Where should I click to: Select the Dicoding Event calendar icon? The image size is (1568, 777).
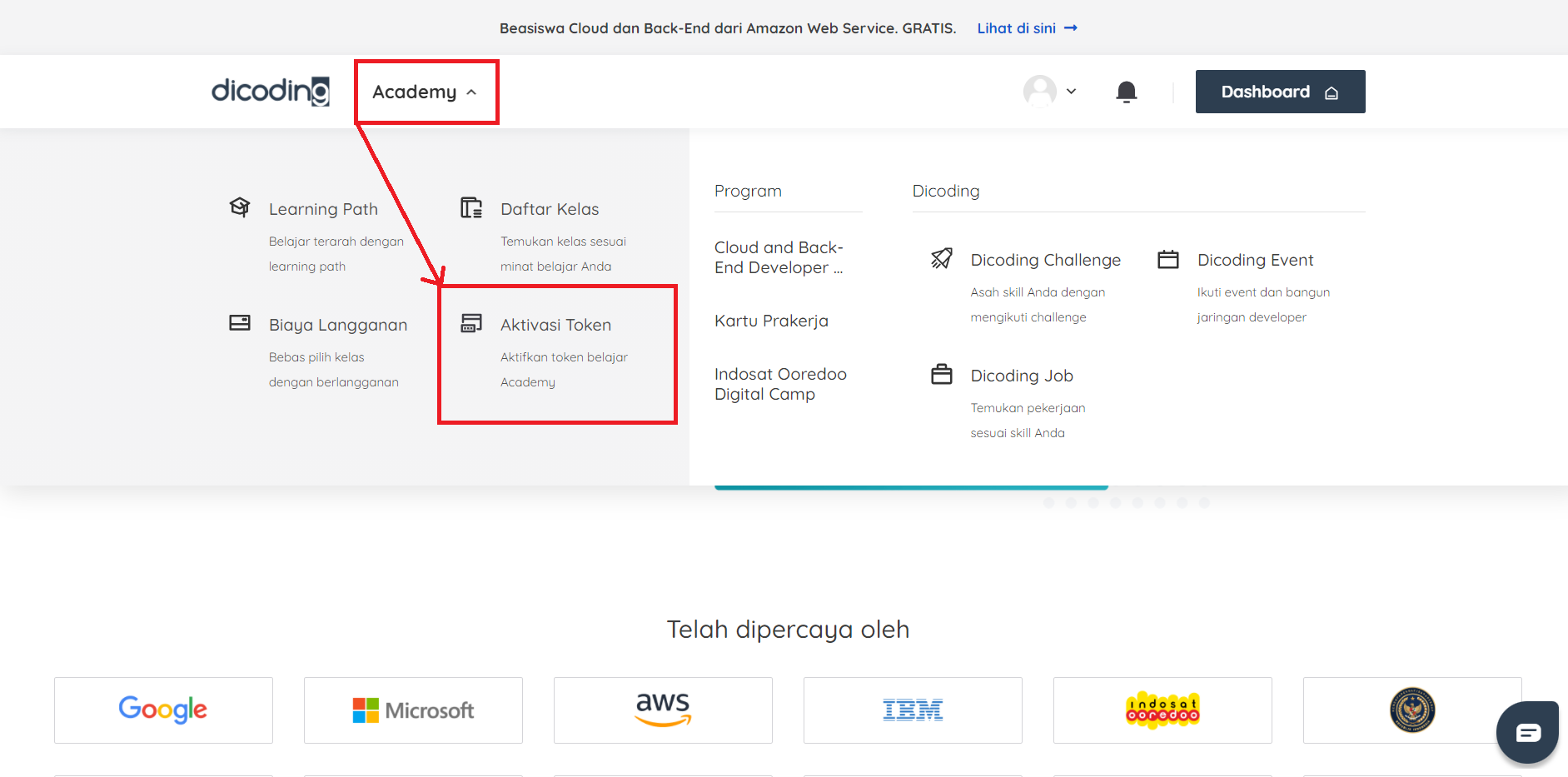pos(1168,259)
